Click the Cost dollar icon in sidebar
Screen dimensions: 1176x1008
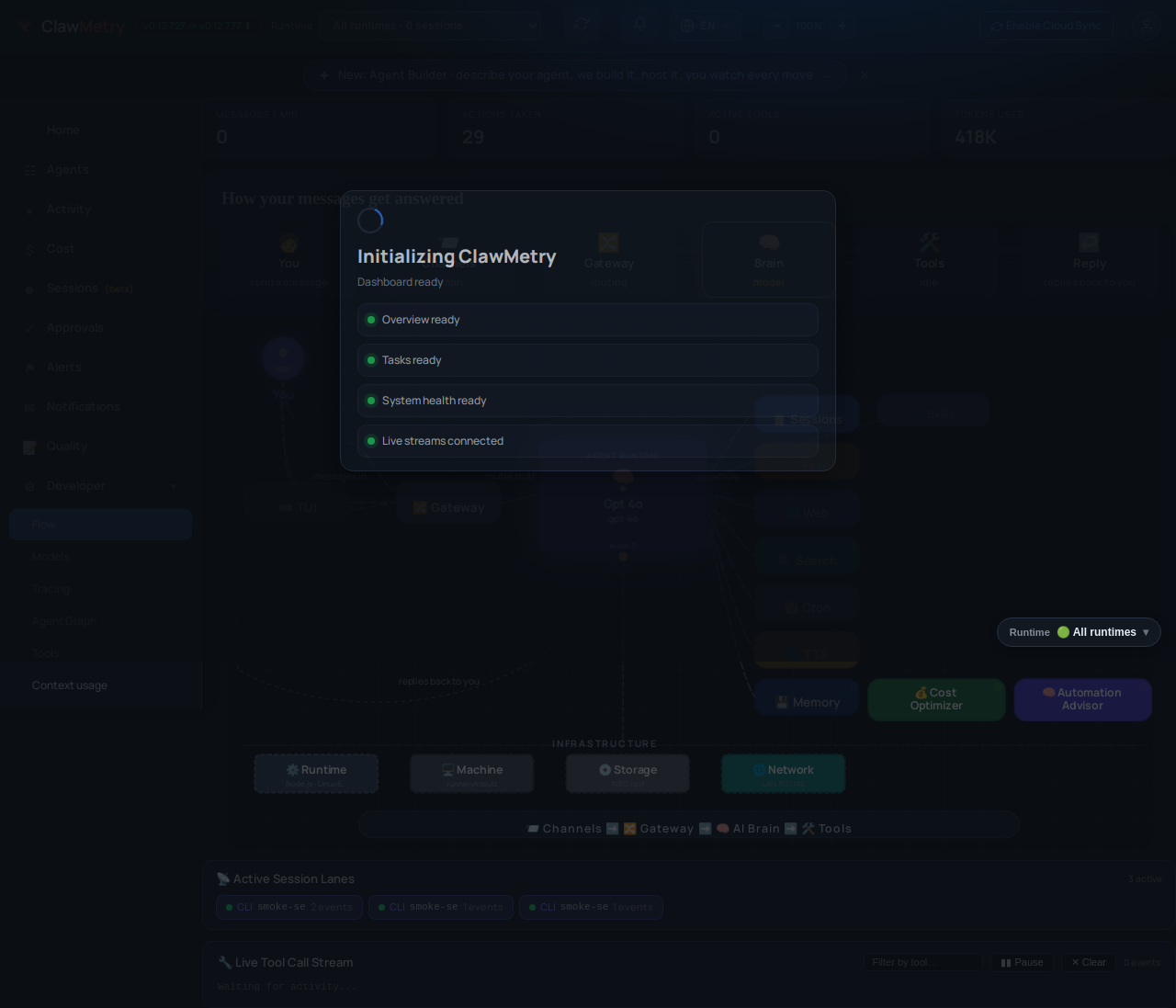29,249
